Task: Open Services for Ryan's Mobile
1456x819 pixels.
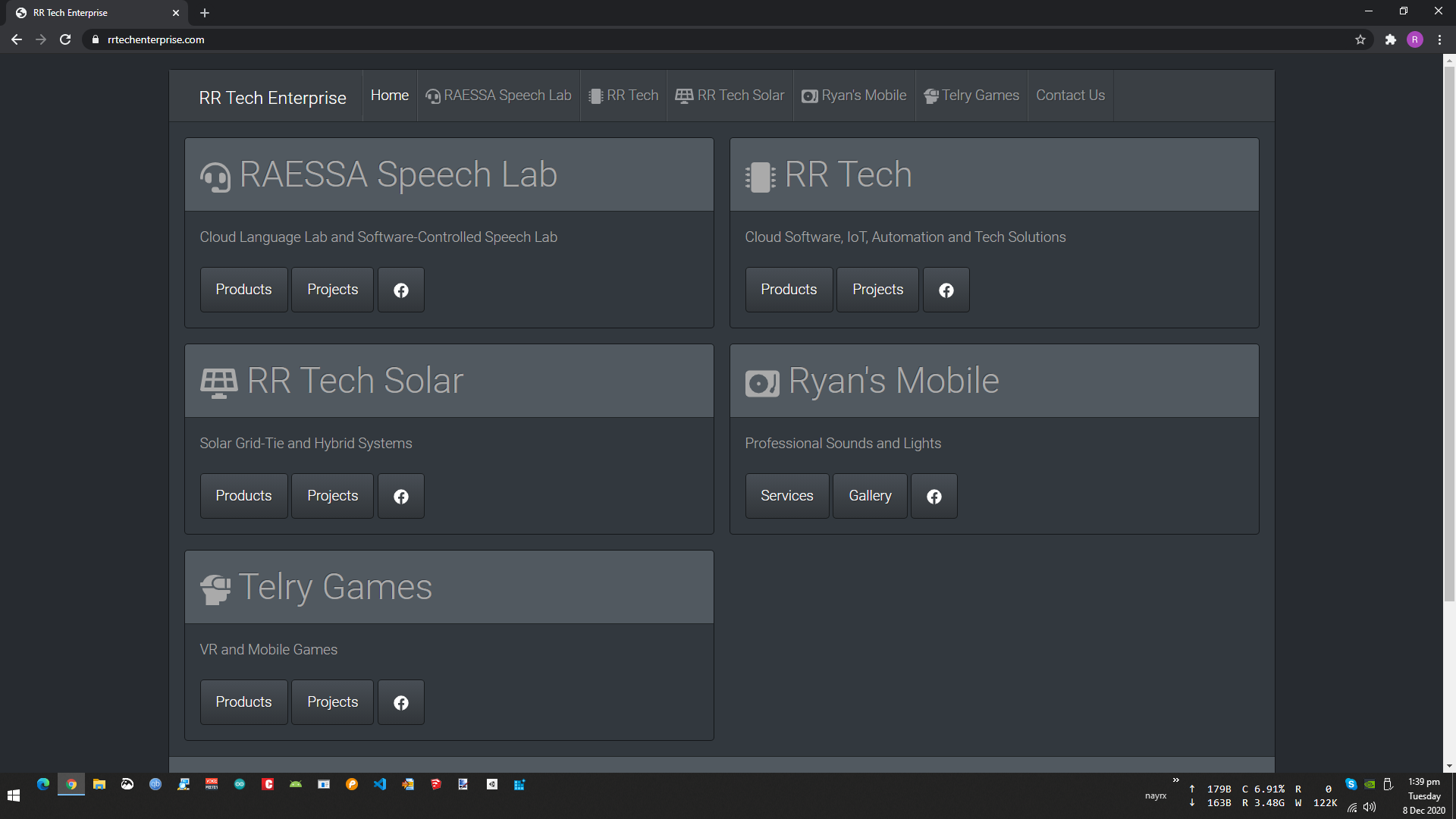Action: 787,496
